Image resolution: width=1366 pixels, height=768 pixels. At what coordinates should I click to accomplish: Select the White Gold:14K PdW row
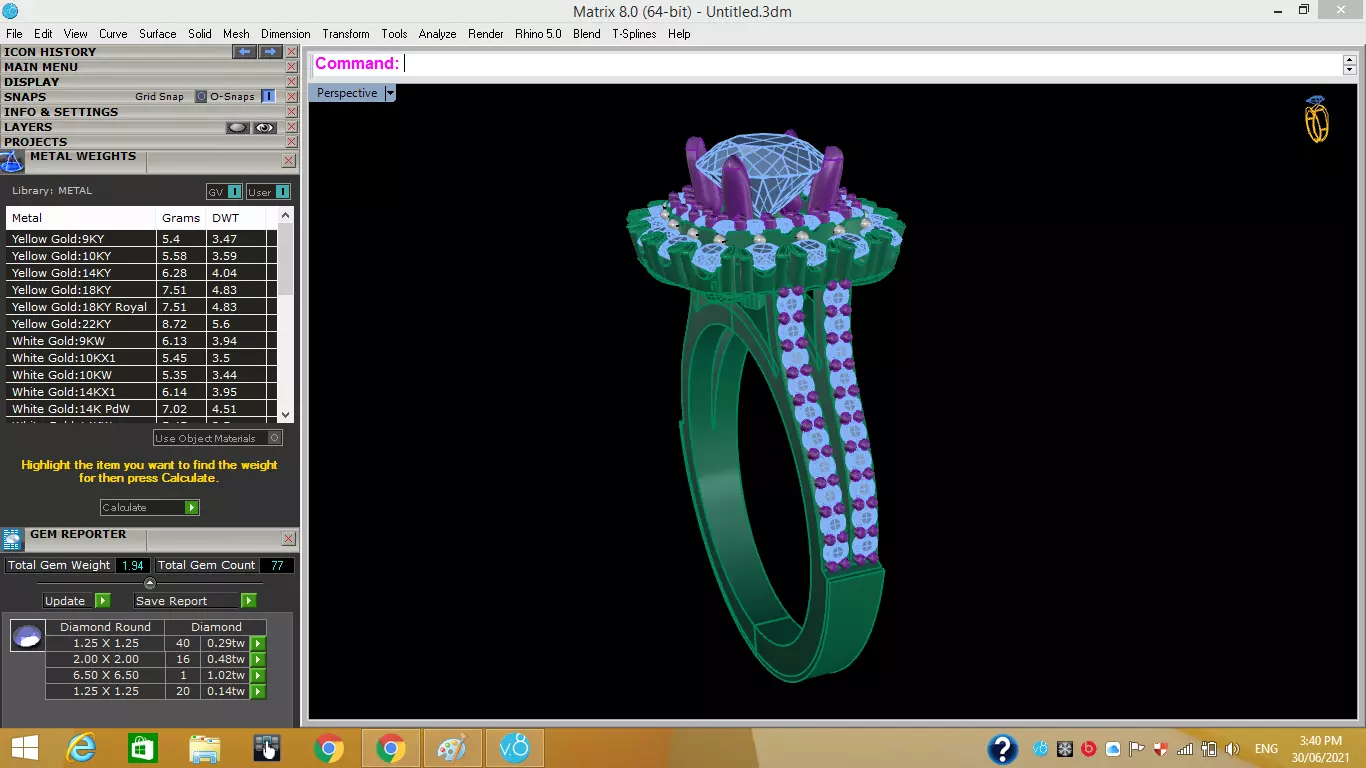(x=141, y=409)
